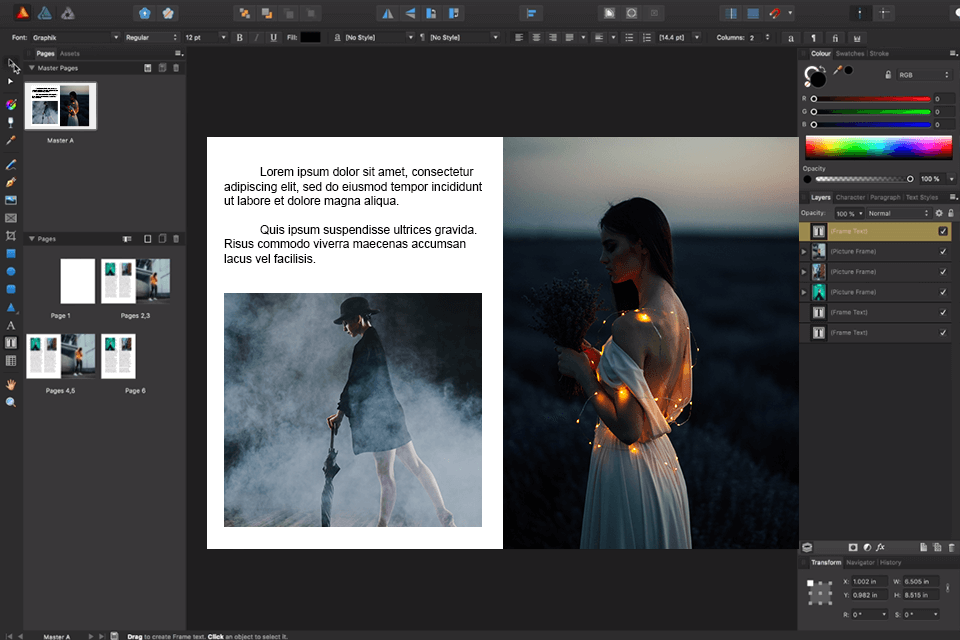Switch to the Designer Persona icon
This screenshot has width=960, height=640.
coord(45,13)
